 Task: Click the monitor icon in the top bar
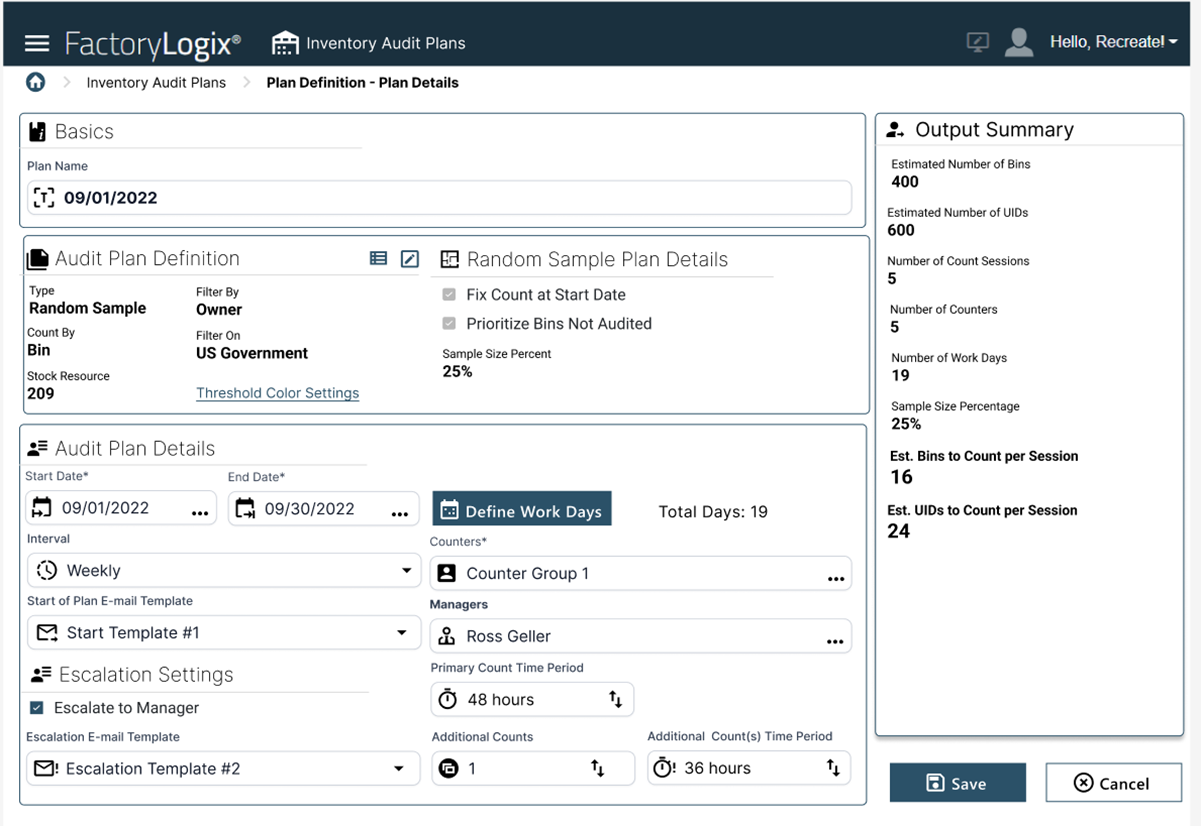(977, 42)
